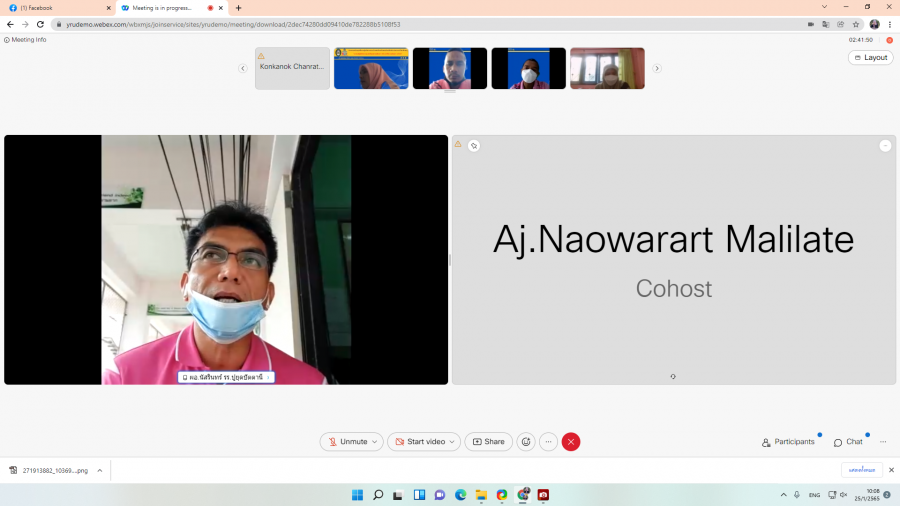Start video with the camera button
900x506 pixels.
pyautogui.click(x=420, y=442)
